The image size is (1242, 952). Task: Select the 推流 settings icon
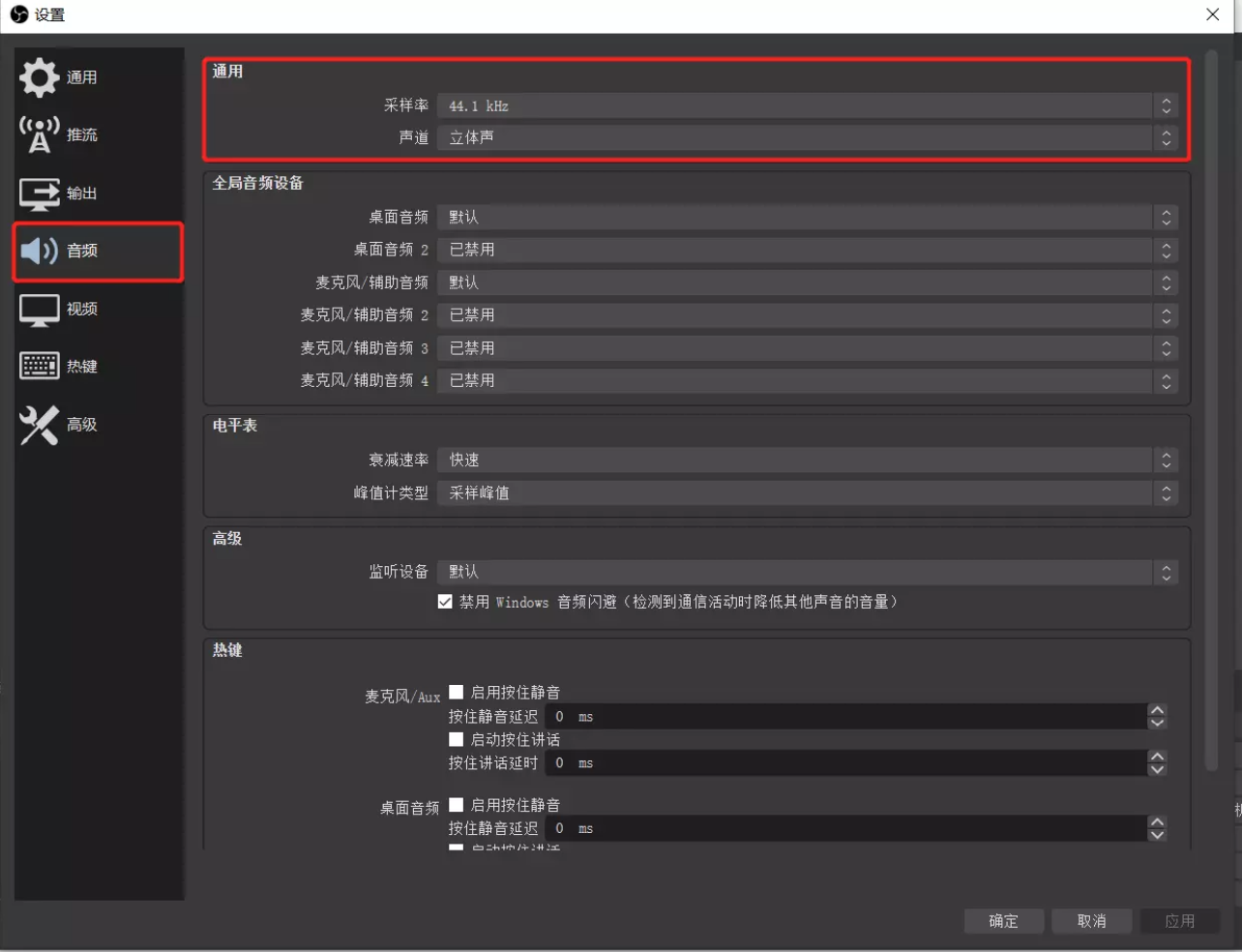[x=62, y=134]
